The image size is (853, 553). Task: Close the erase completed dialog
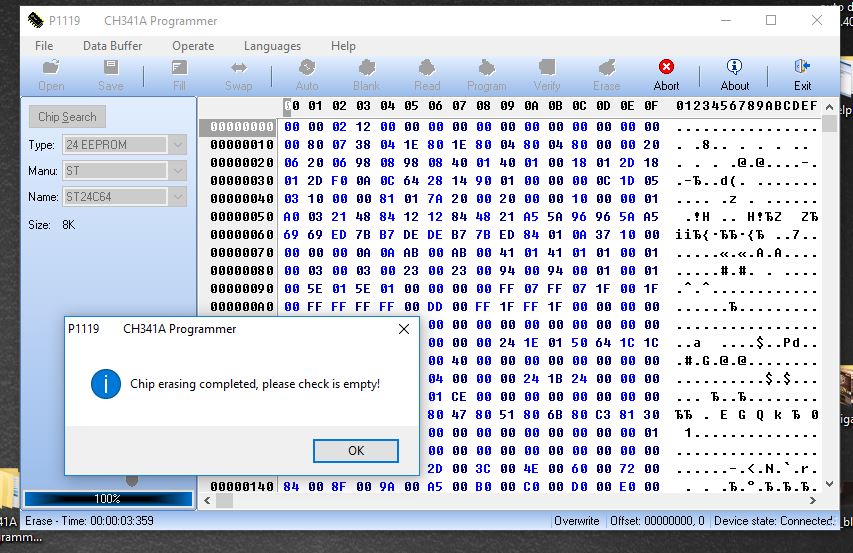coord(404,329)
